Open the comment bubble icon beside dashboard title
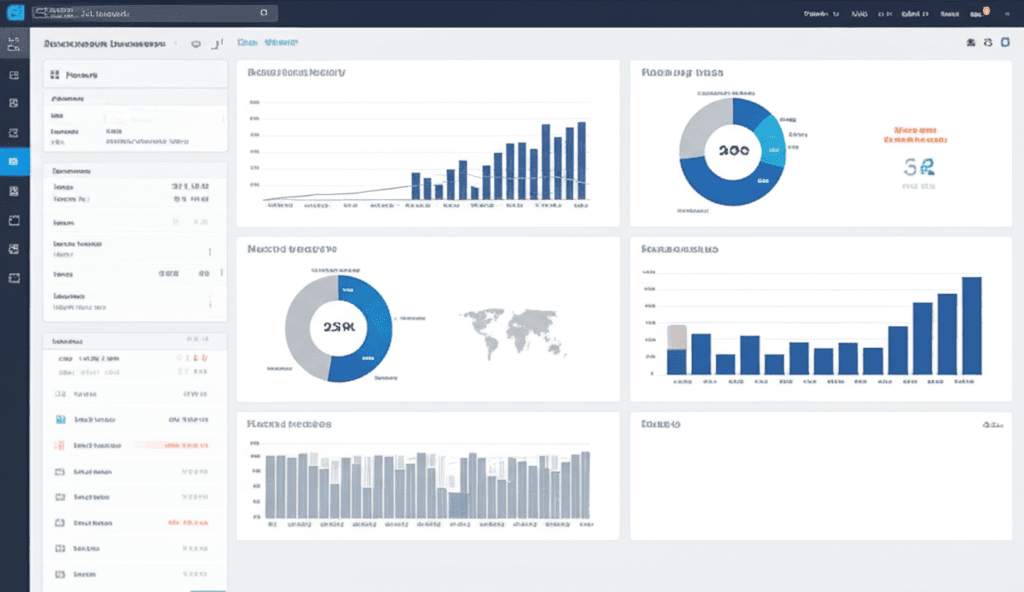This screenshot has width=1024, height=592. (196, 43)
